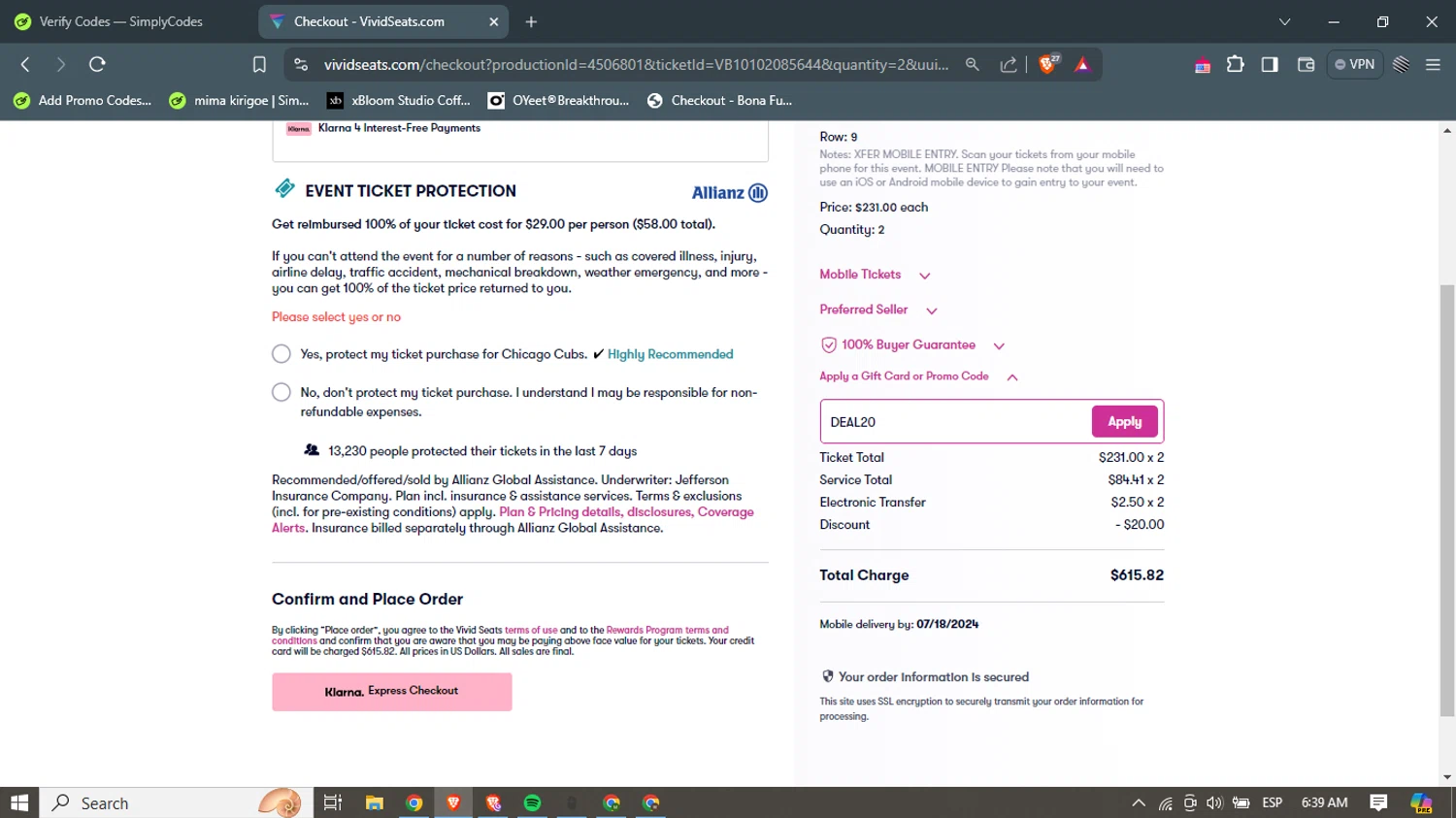Toggle the browser sidebar panel
This screenshot has height=818, width=1456.
(1270, 64)
